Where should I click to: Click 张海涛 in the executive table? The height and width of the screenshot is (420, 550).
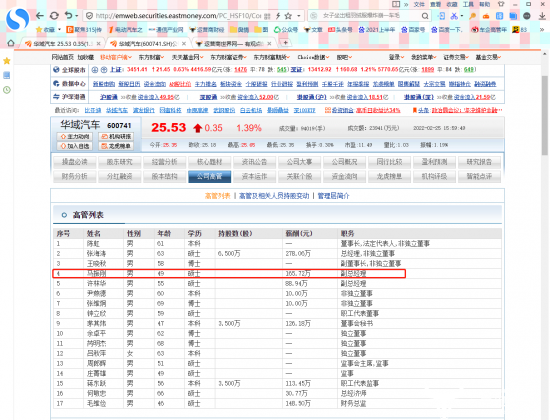96,253
